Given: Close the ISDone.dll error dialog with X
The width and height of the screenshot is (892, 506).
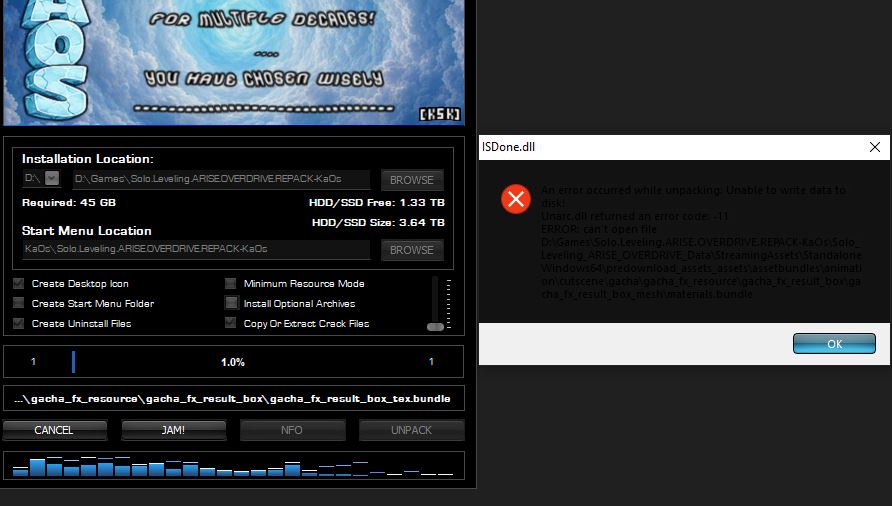Looking at the screenshot, I should tap(875, 147).
